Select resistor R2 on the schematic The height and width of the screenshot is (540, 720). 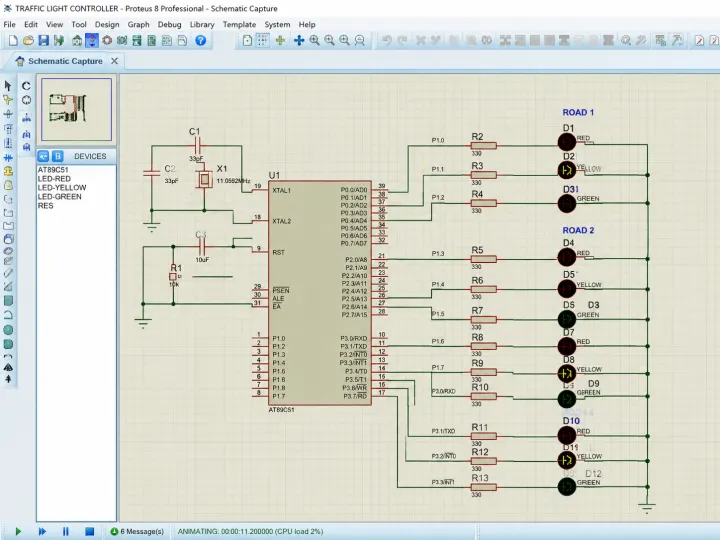point(484,146)
